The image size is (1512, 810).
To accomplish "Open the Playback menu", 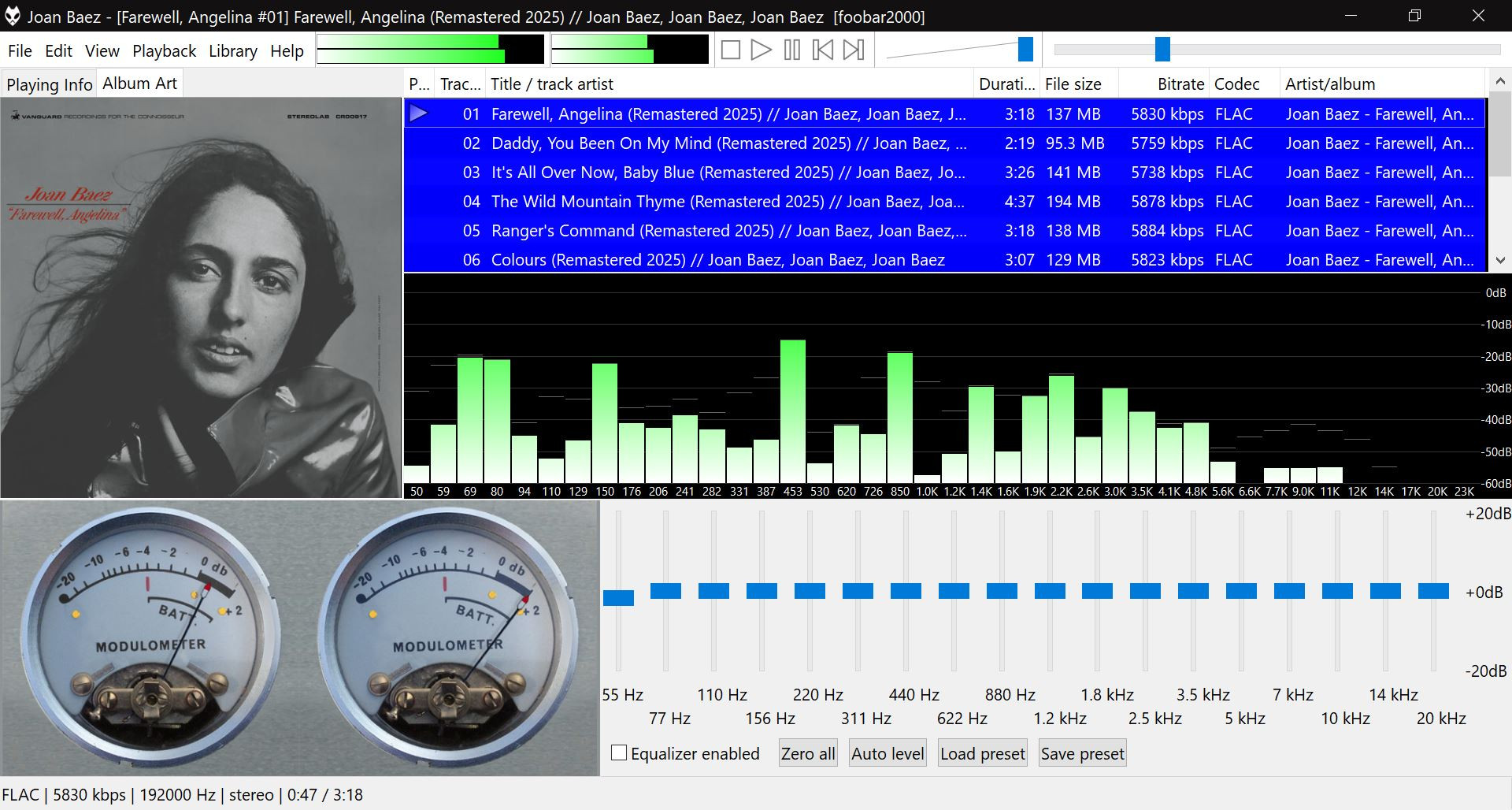I will click(x=164, y=51).
